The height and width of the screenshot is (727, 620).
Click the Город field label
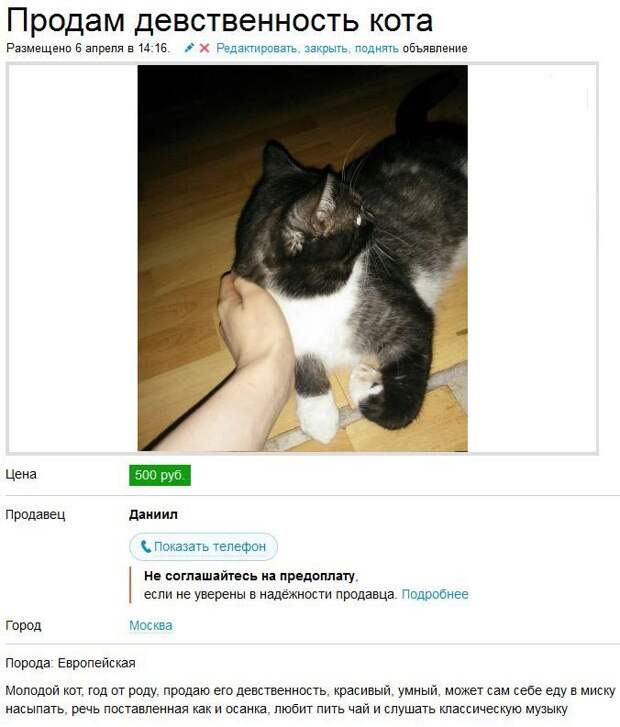coord(23,625)
